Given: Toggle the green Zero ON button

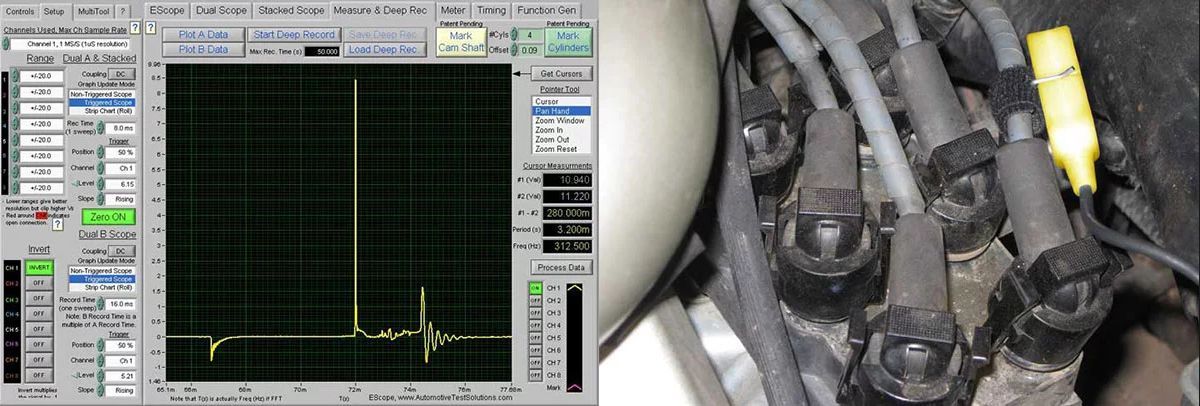Looking at the screenshot, I should coord(109,217).
